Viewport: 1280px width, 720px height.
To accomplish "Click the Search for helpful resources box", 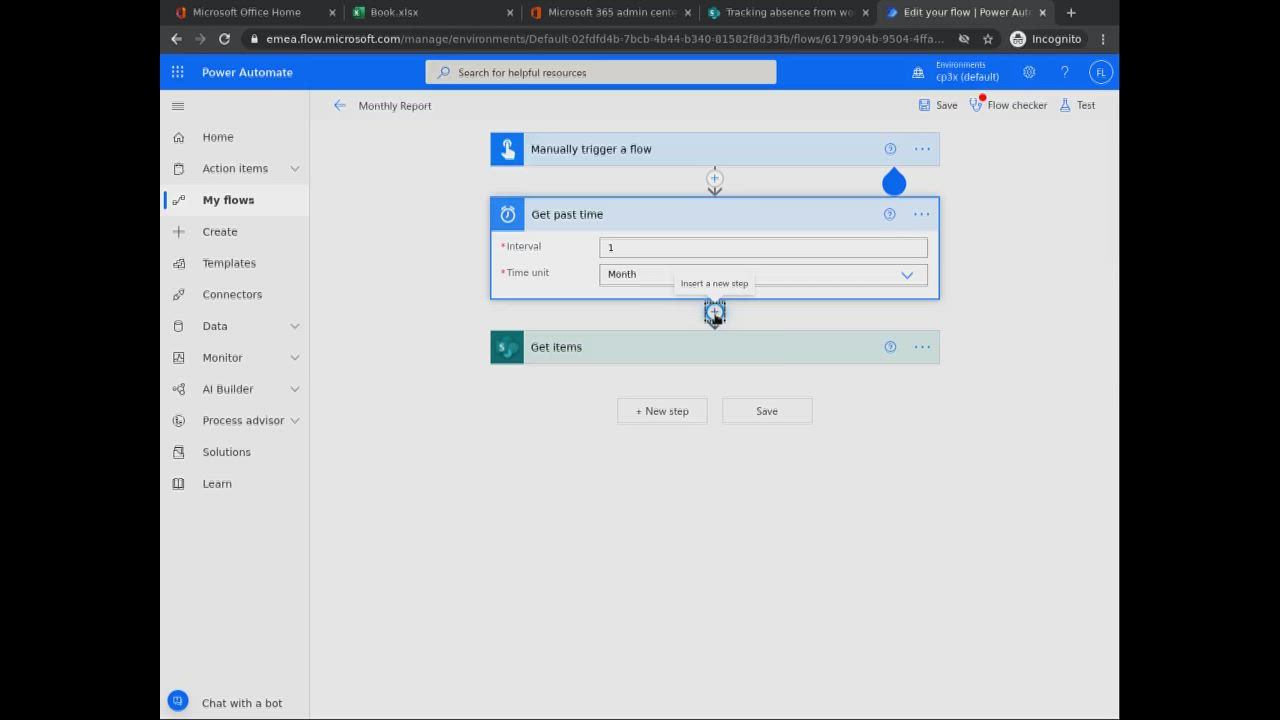I will click(601, 72).
